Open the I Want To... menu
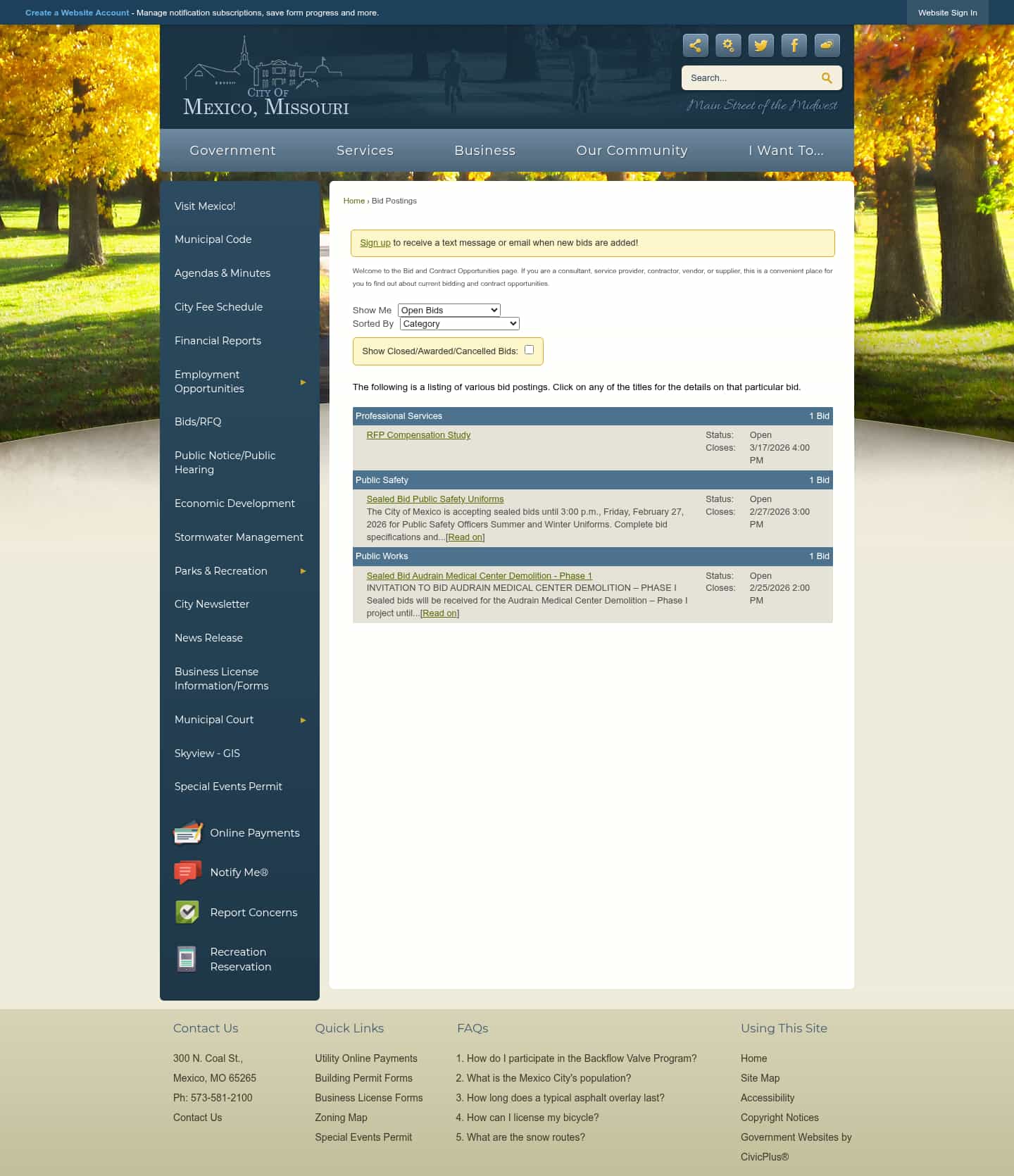Viewport: 1014px width, 1176px height. coord(786,151)
